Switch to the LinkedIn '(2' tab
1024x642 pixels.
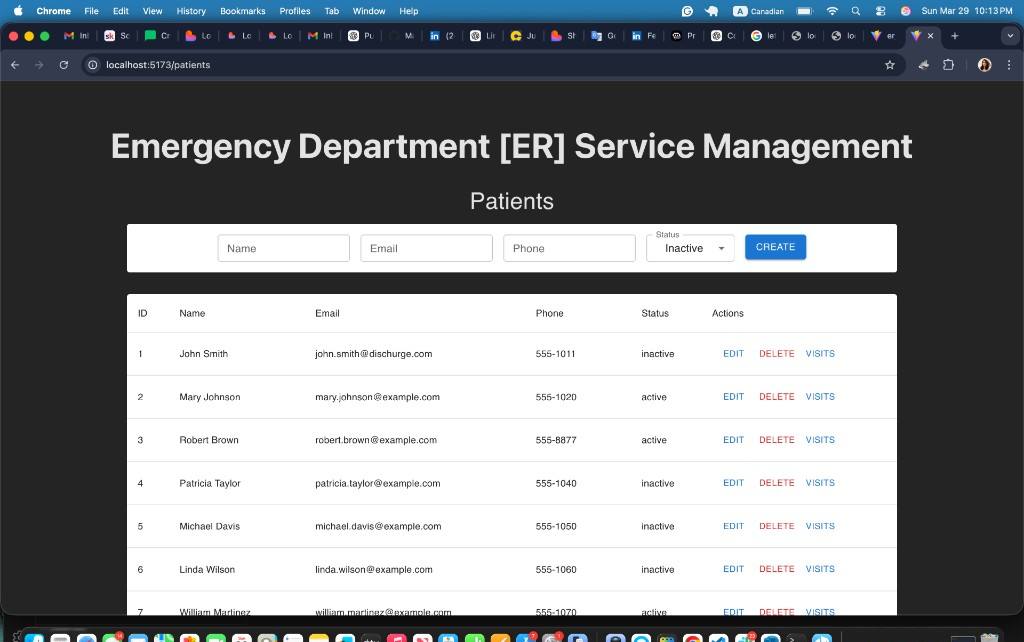pyautogui.click(x=442, y=36)
